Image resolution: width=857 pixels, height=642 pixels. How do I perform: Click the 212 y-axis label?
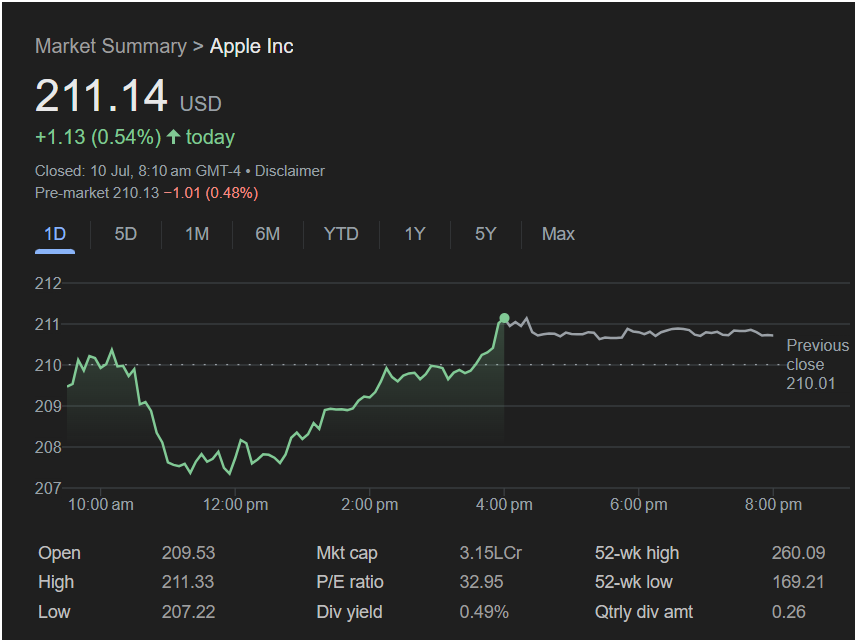tap(48, 284)
